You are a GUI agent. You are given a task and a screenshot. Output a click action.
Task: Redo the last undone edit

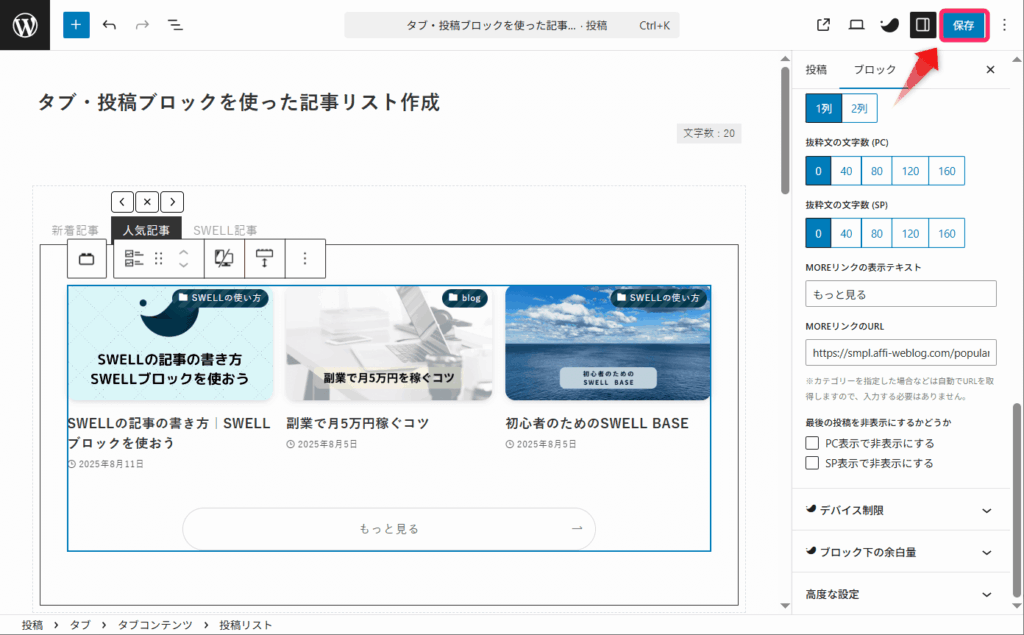point(142,25)
